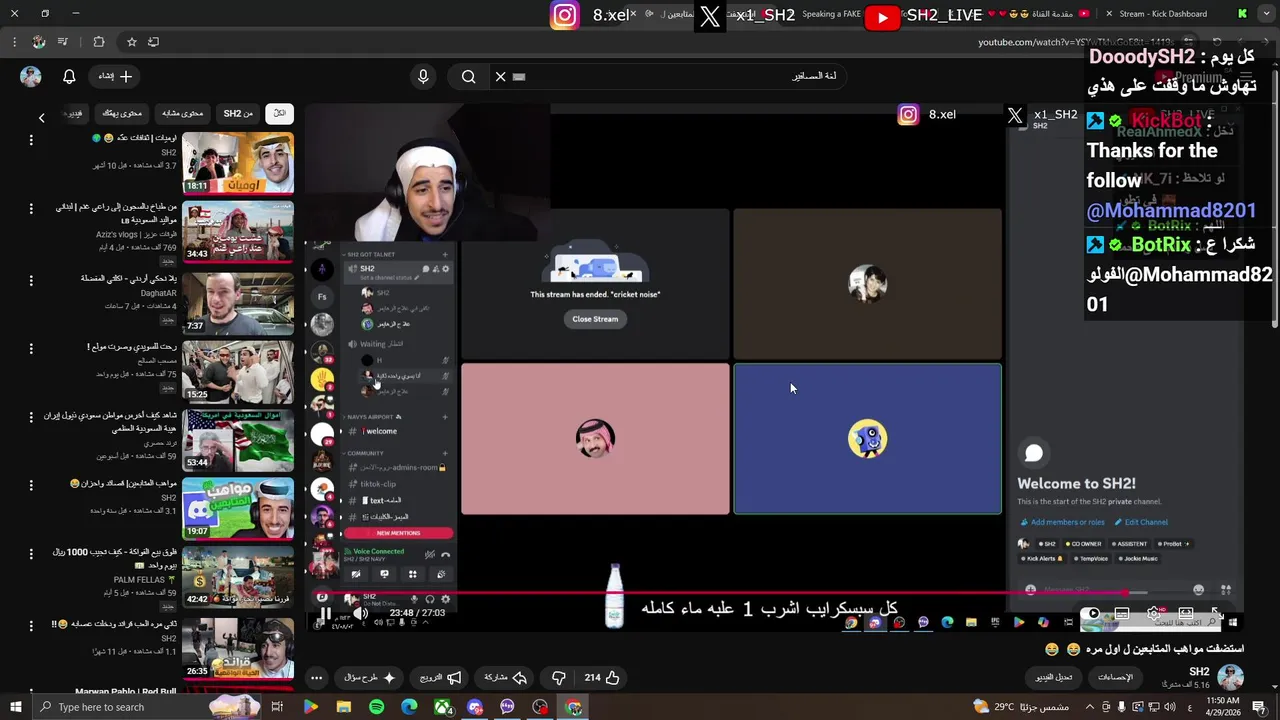The height and width of the screenshot is (720, 1280).
Task: Open the ask-question sparkle button
Action: [370, 677]
